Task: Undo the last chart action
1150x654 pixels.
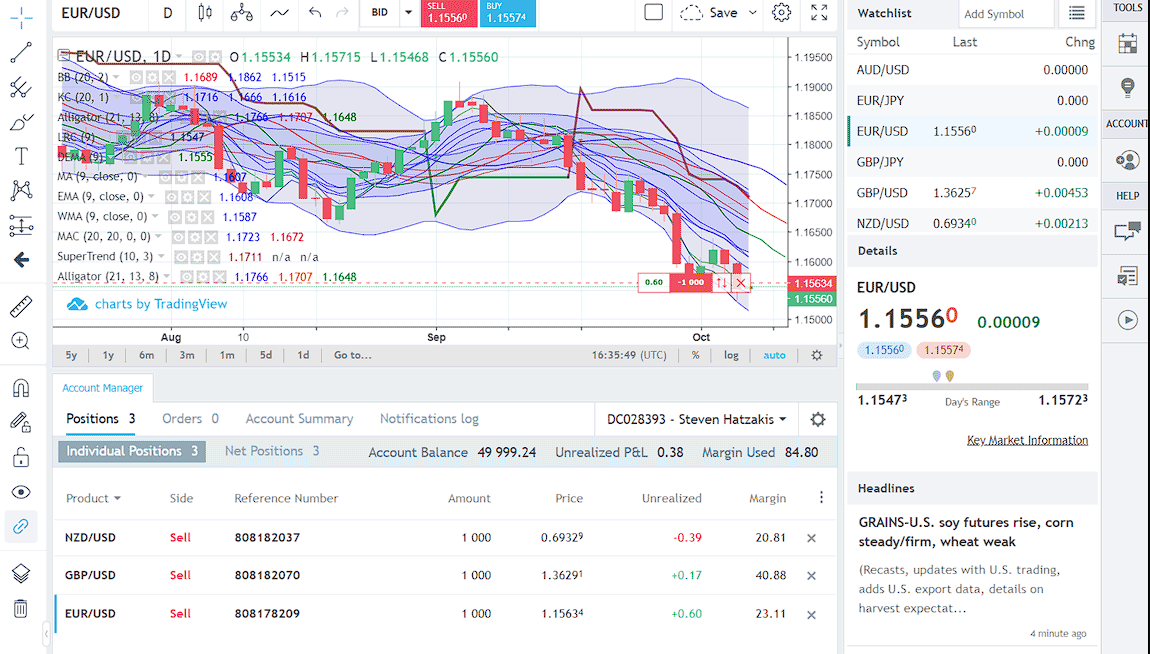Action: (x=315, y=13)
